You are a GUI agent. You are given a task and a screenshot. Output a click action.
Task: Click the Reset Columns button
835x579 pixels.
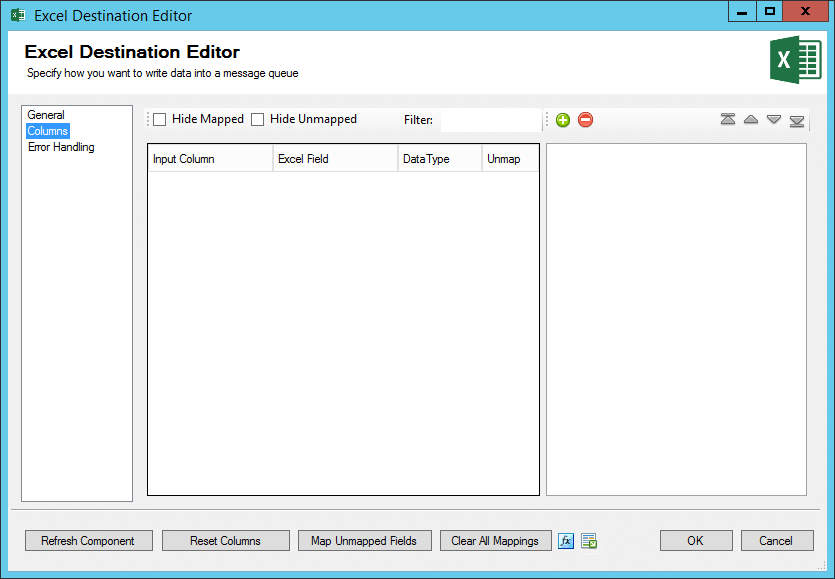(x=226, y=541)
